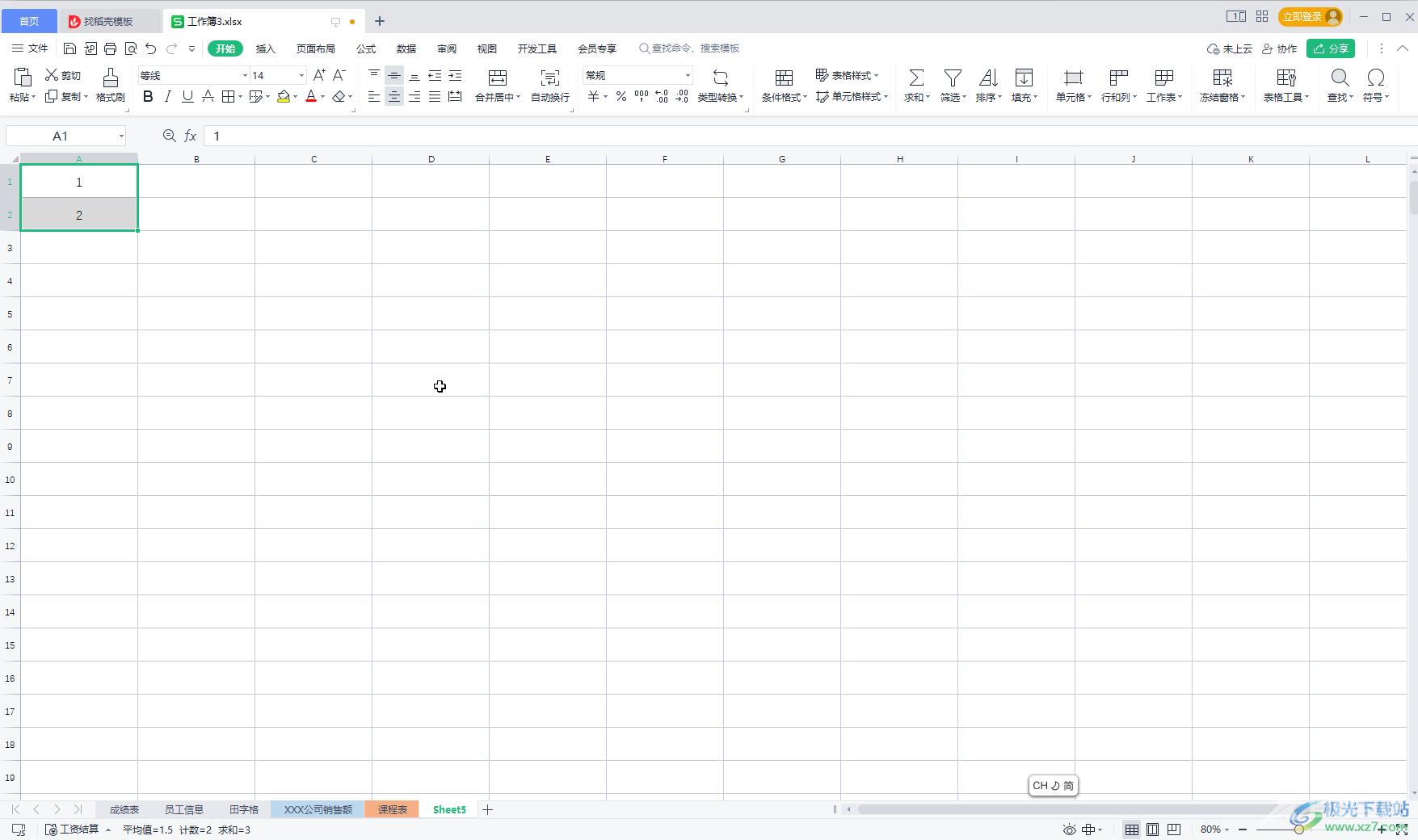Expand the borders dropdown arrow
This screenshot has width=1418, height=840.
point(240,97)
